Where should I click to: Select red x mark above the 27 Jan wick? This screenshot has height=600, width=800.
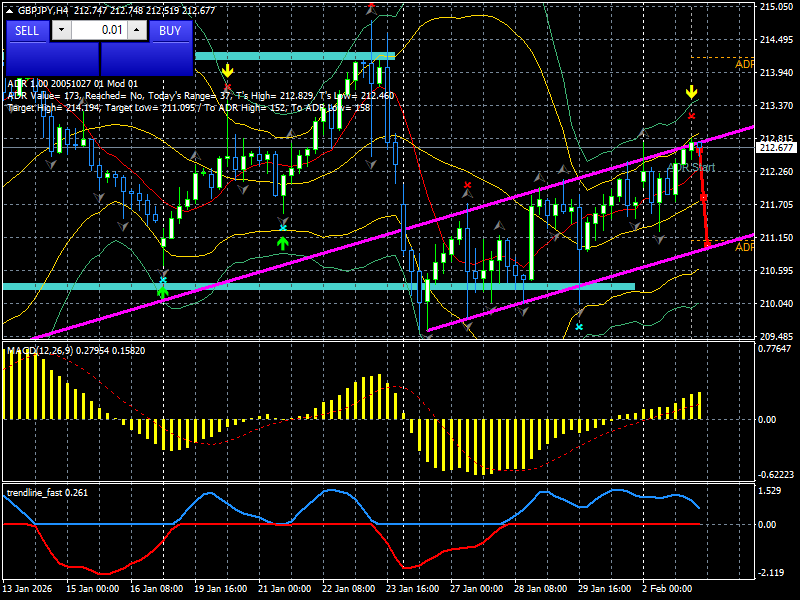(x=467, y=185)
